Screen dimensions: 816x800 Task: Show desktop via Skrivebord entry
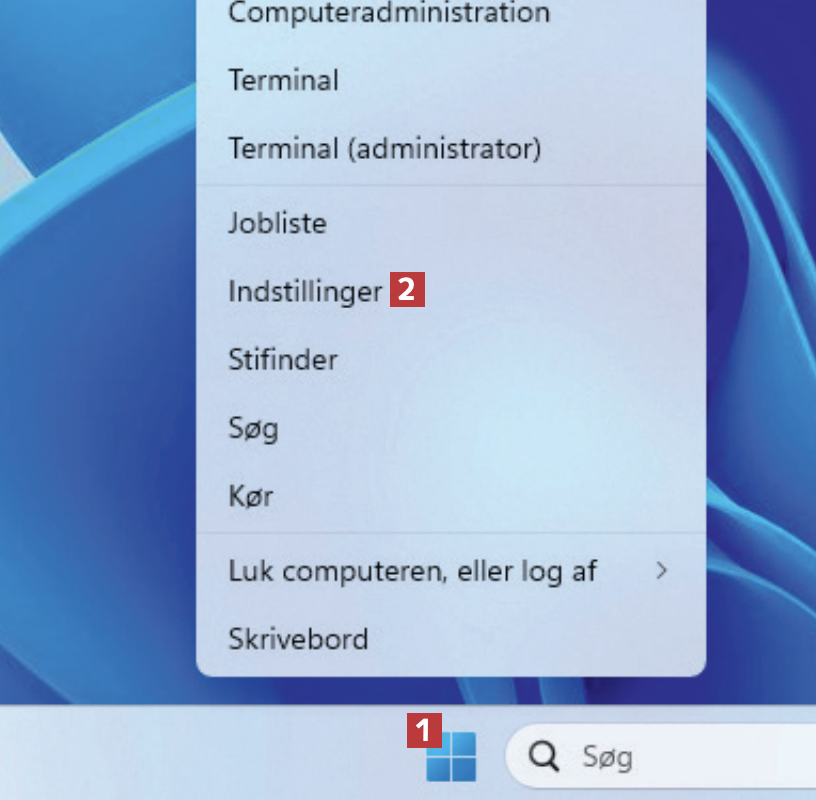click(x=451, y=639)
